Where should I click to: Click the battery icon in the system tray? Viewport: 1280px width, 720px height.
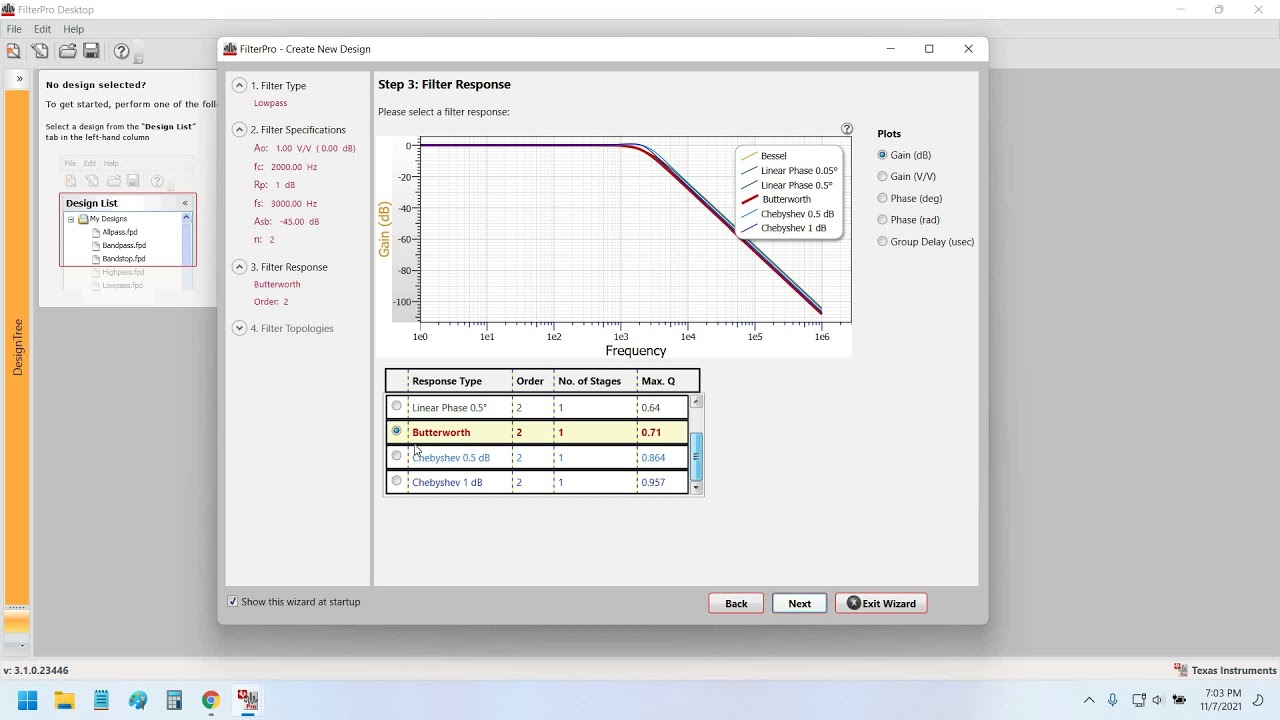coord(1179,700)
